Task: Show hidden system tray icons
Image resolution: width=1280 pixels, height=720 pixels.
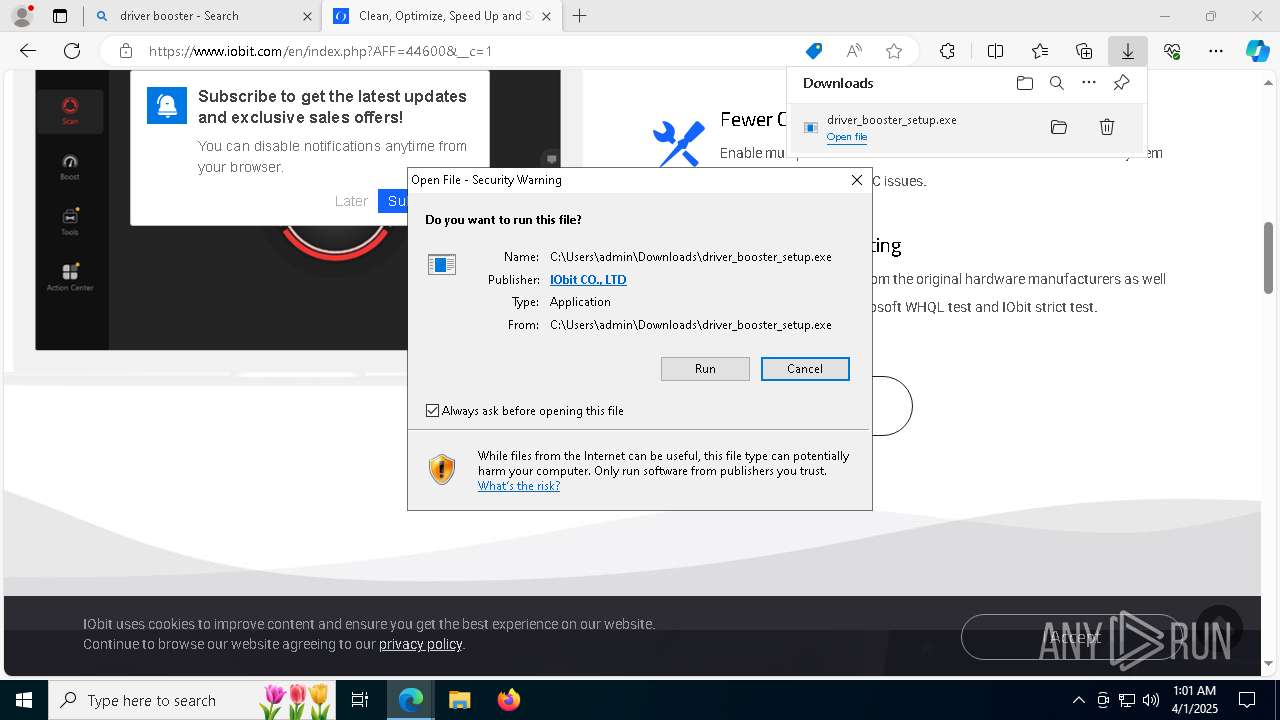Action: pyautogui.click(x=1078, y=700)
